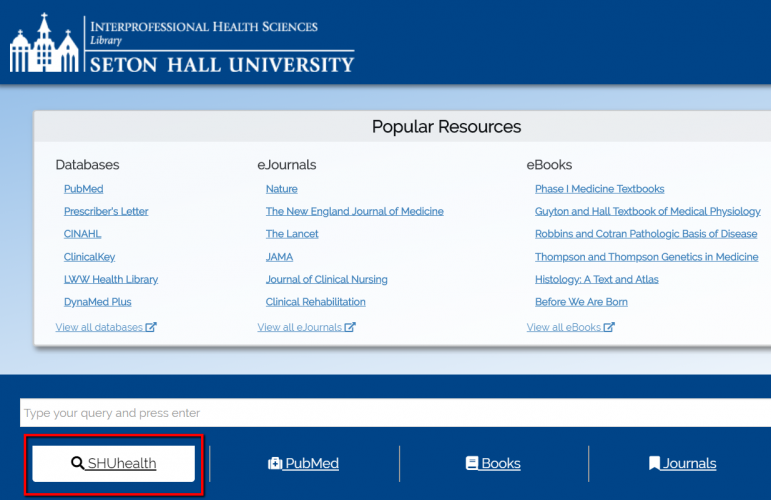Viewport: 771px width, 500px height.
Task: Open the Prescriber's Letter database
Action: [106, 211]
